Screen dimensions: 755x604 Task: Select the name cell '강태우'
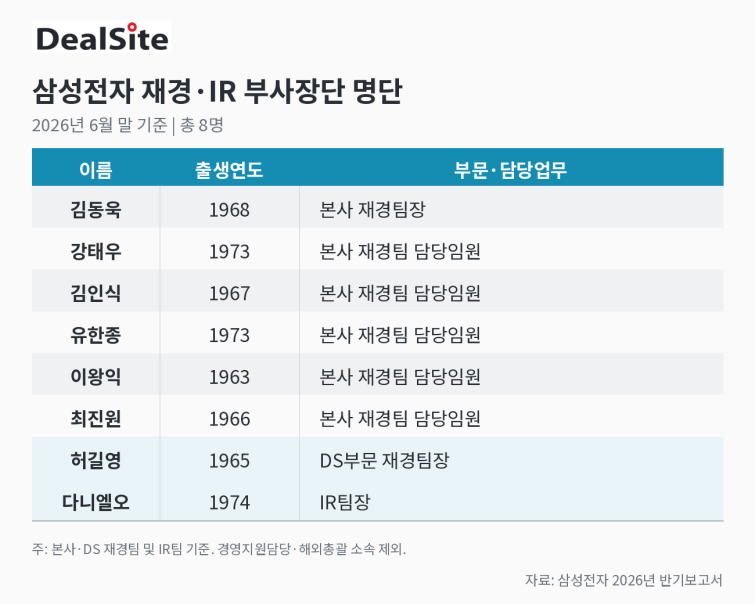click(96, 251)
